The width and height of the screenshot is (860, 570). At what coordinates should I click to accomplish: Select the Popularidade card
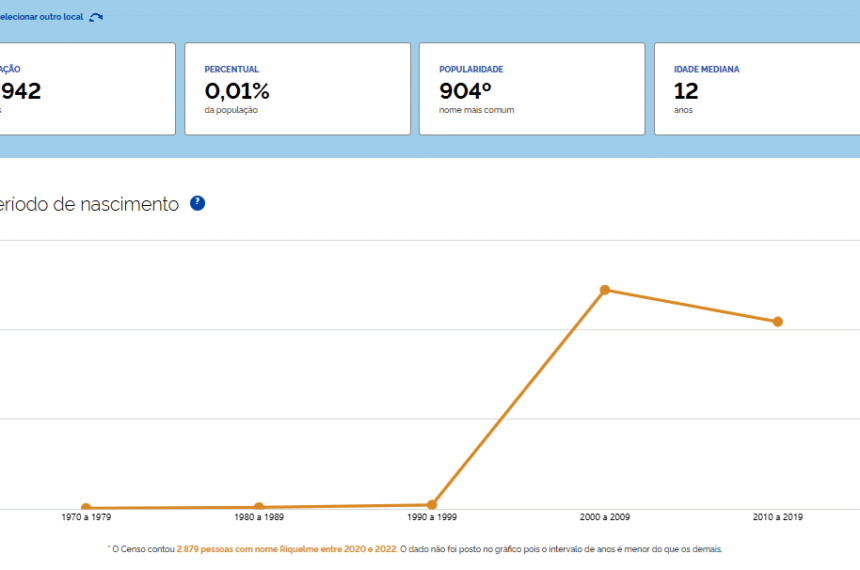531,89
